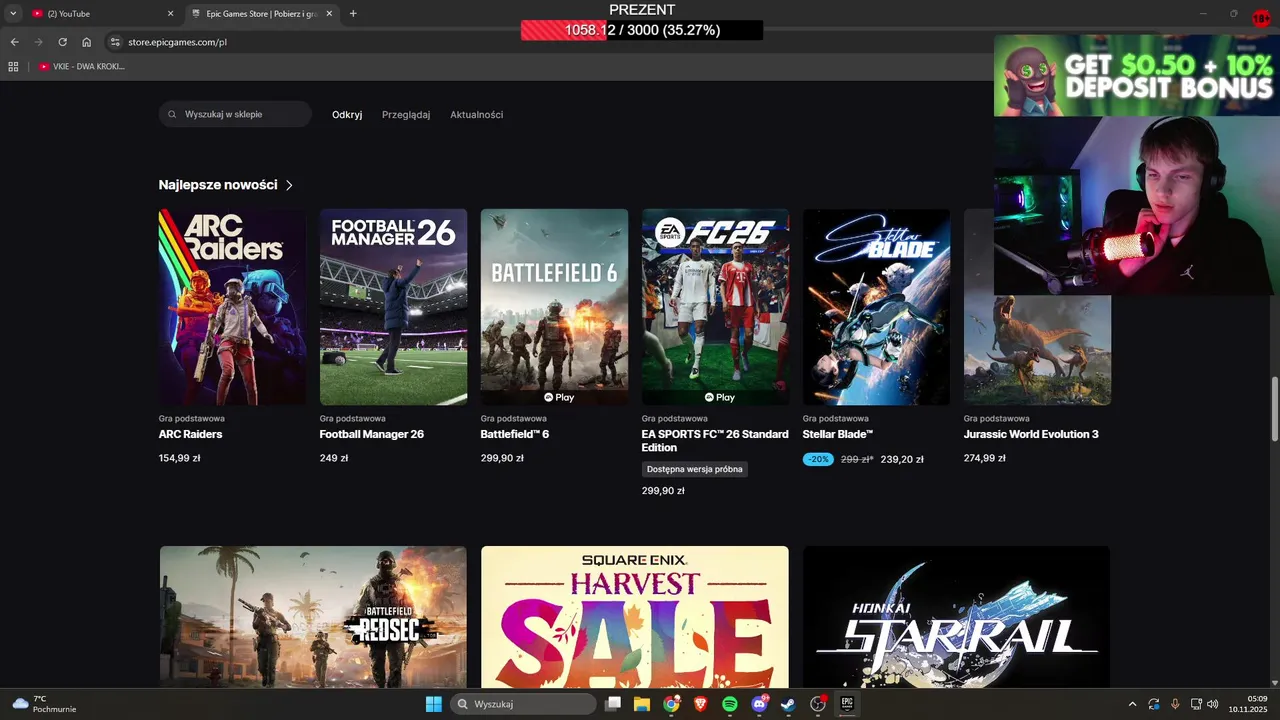Open the Football Manager 26 cover art
This screenshot has height=720, width=1280.
pyautogui.click(x=393, y=307)
